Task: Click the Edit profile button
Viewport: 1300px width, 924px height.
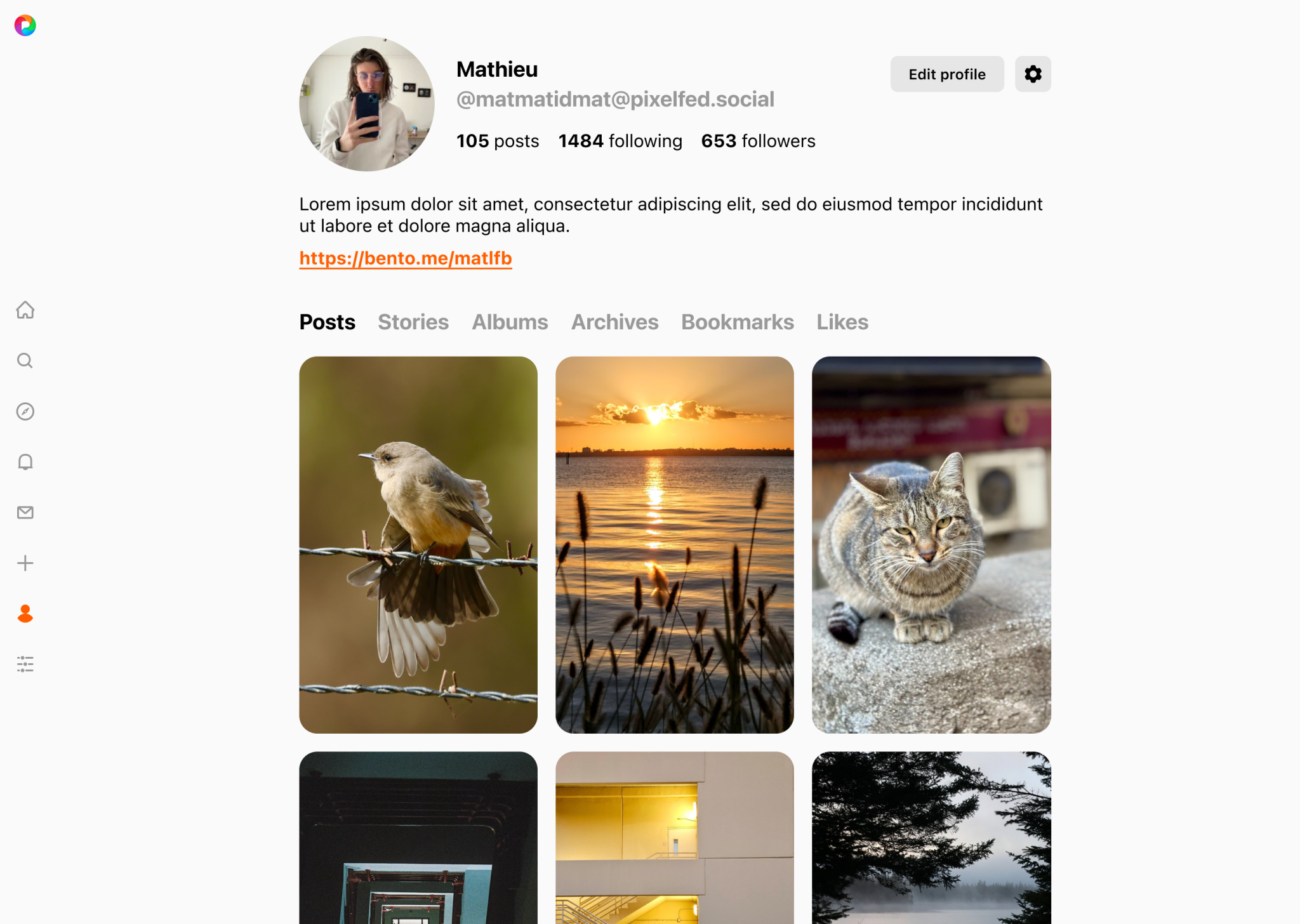Action: pyautogui.click(x=947, y=74)
